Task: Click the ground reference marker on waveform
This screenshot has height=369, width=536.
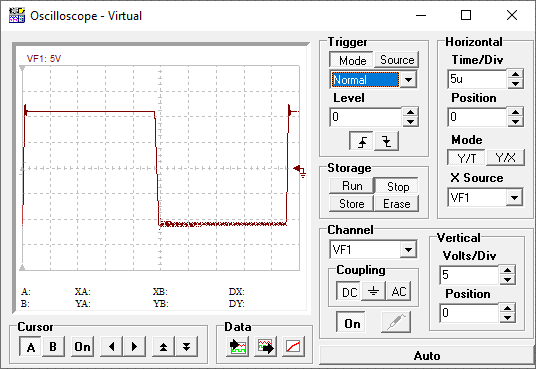Action: pos(300,171)
